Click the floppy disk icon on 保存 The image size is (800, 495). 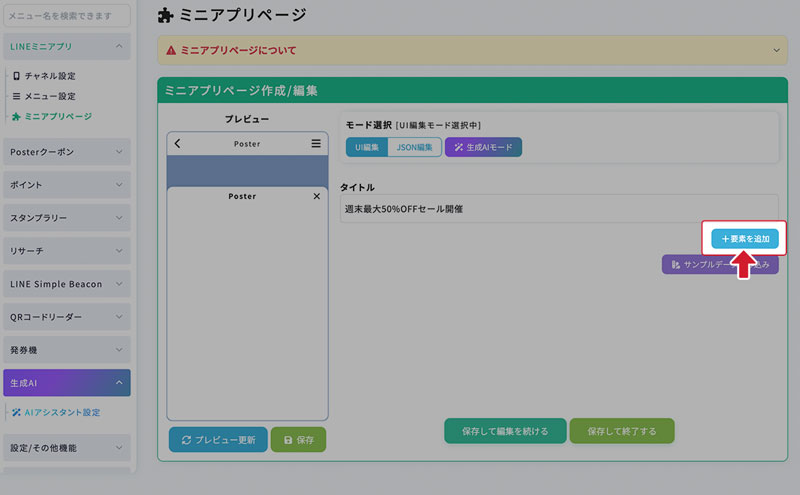click(x=288, y=440)
